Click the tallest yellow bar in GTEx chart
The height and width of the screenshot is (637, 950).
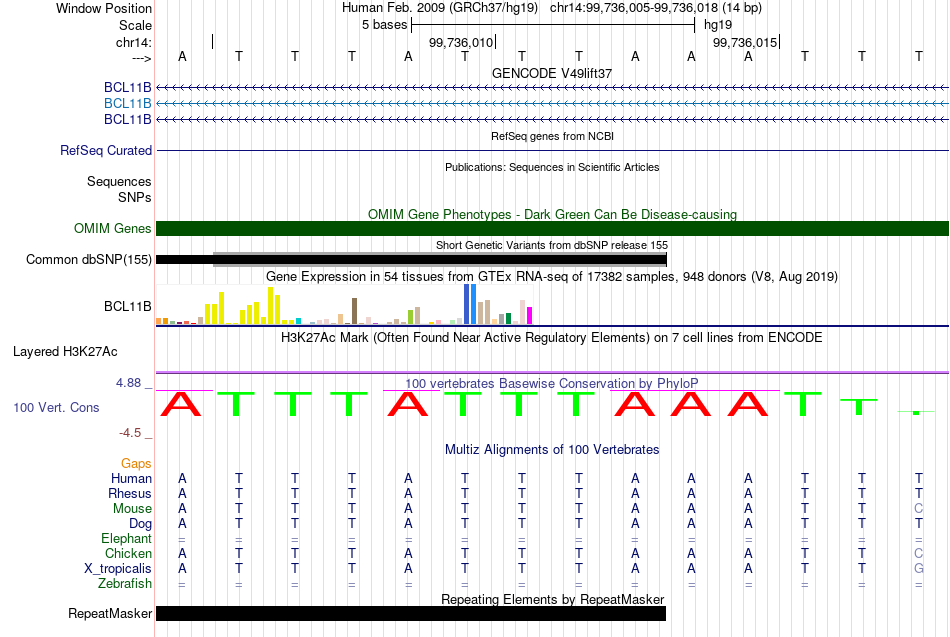pyautogui.click(x=271, y=305)
